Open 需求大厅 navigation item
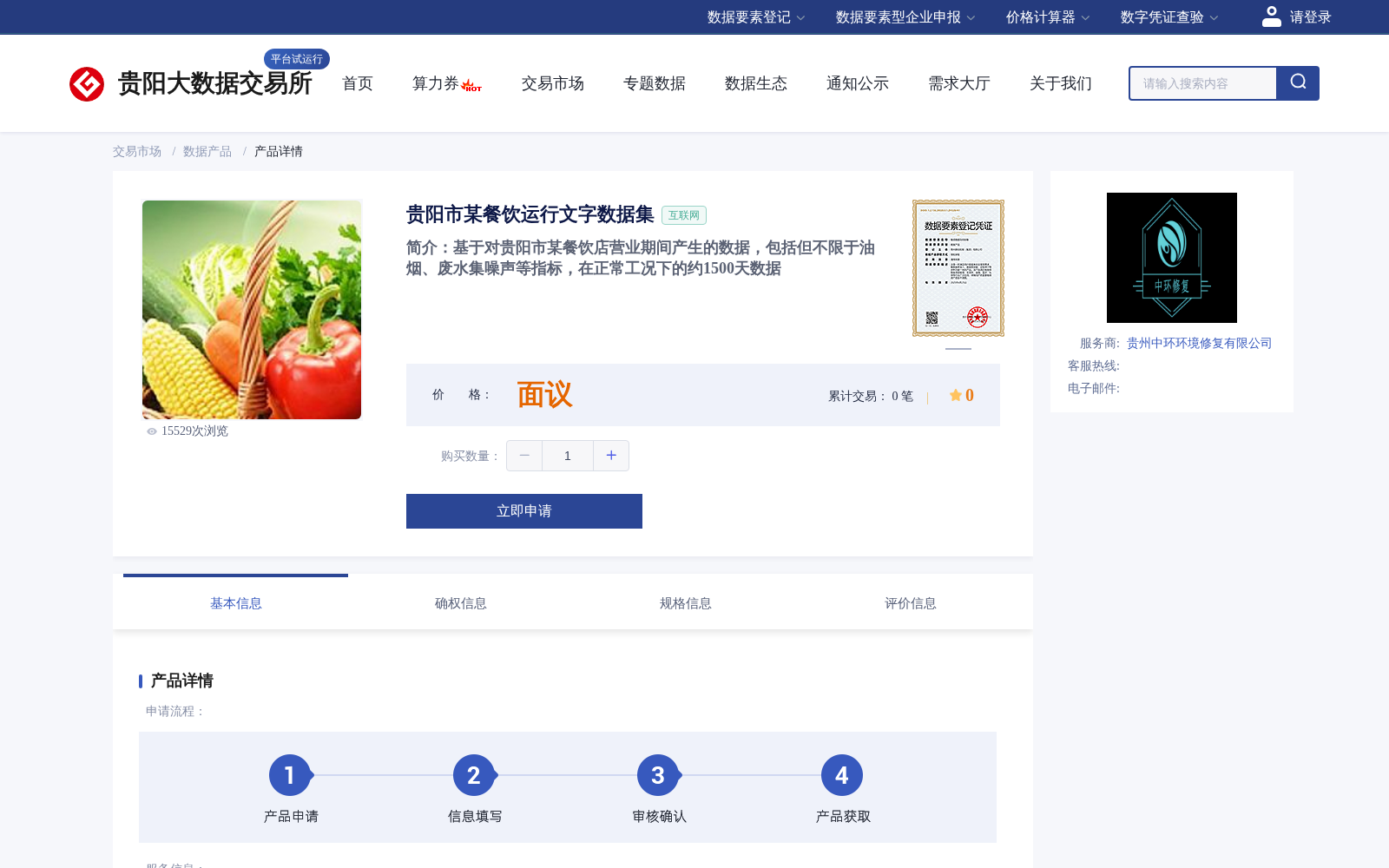1389x868 pixels. coord(959,83)
